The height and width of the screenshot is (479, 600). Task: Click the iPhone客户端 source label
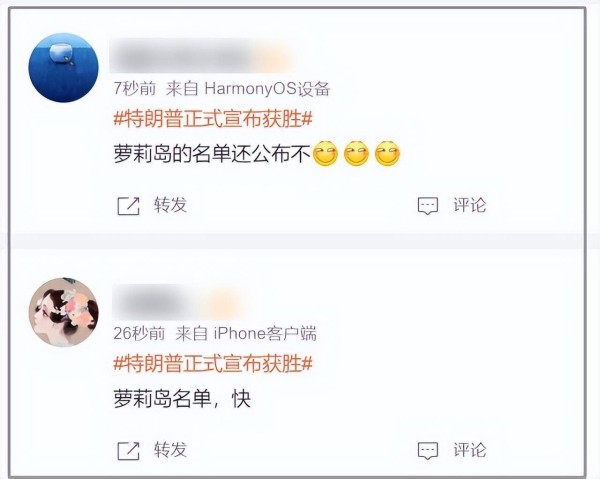pos(265,334)
